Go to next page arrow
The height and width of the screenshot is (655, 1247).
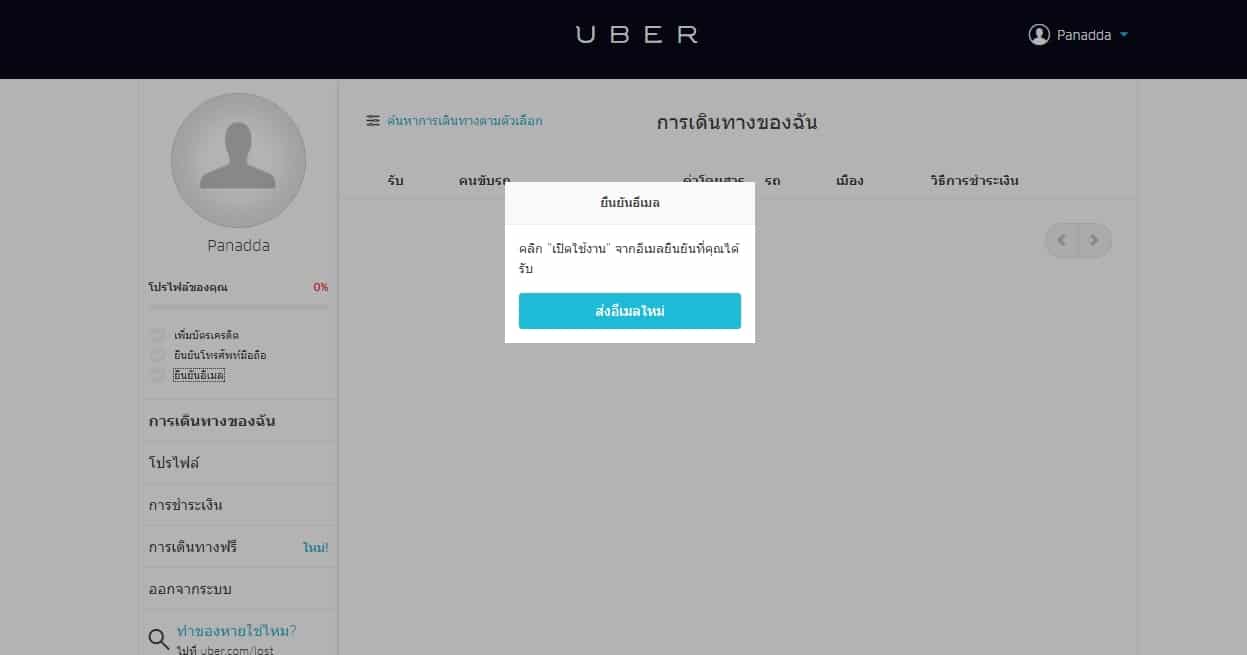tap(1094, 240)
